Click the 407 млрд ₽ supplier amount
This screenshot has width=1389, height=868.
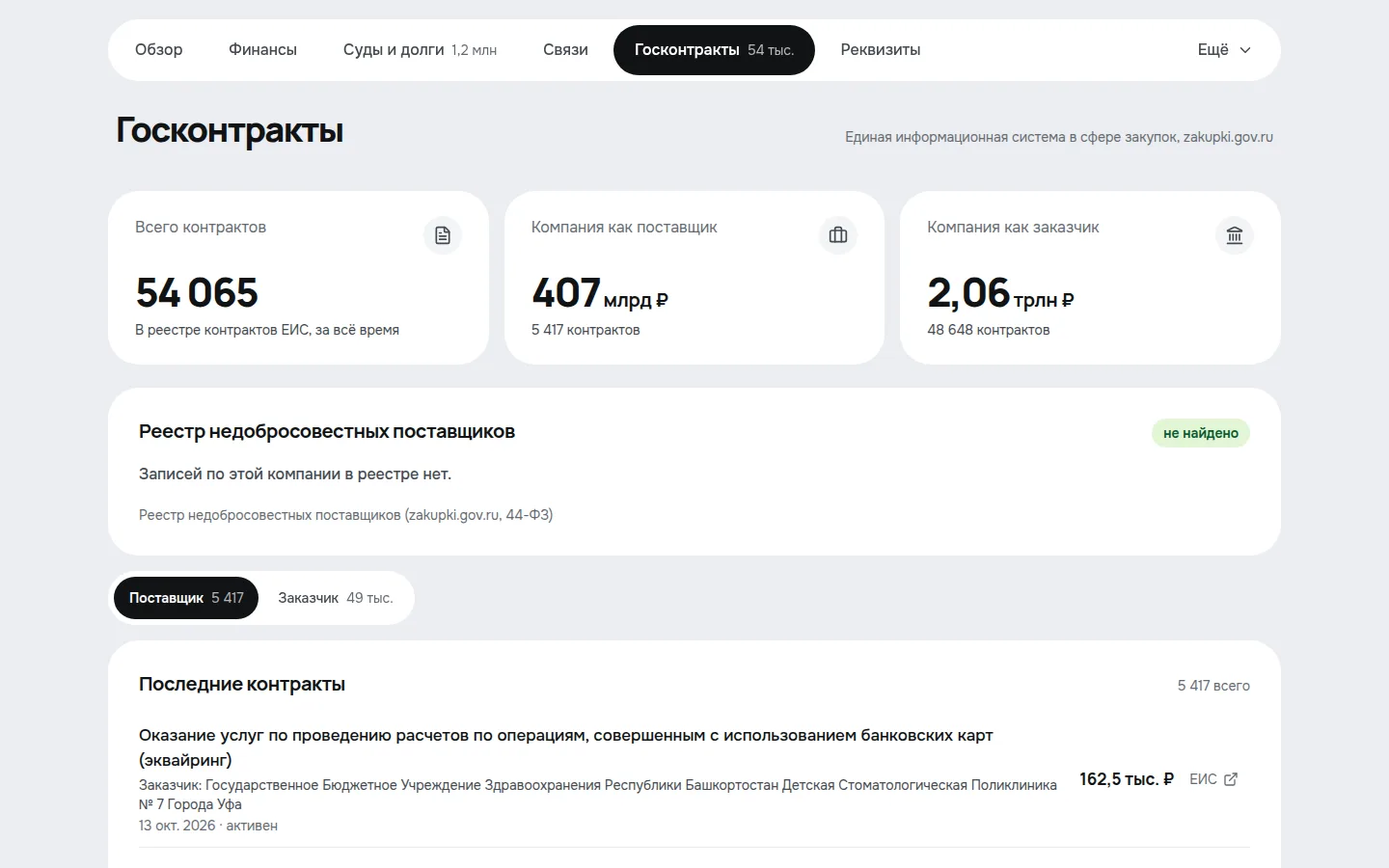click(600, 293)
